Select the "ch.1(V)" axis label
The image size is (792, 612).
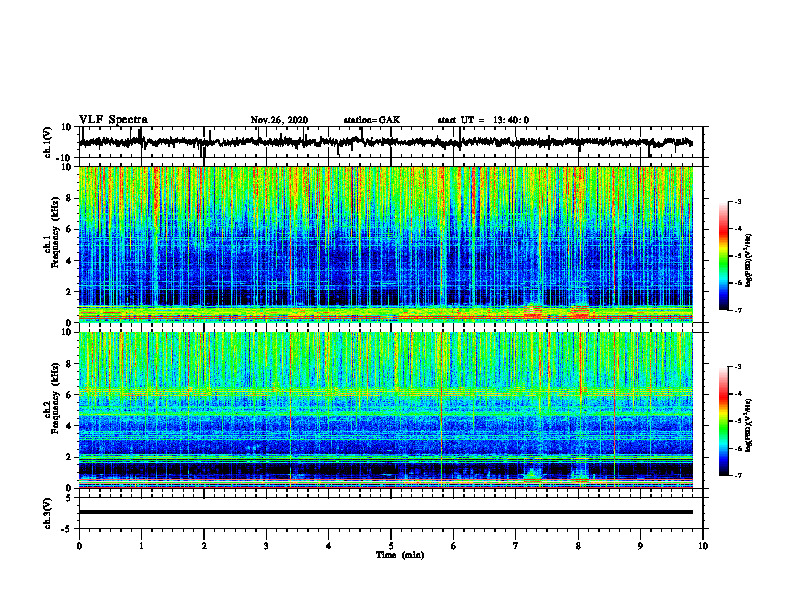coord(48,143)
